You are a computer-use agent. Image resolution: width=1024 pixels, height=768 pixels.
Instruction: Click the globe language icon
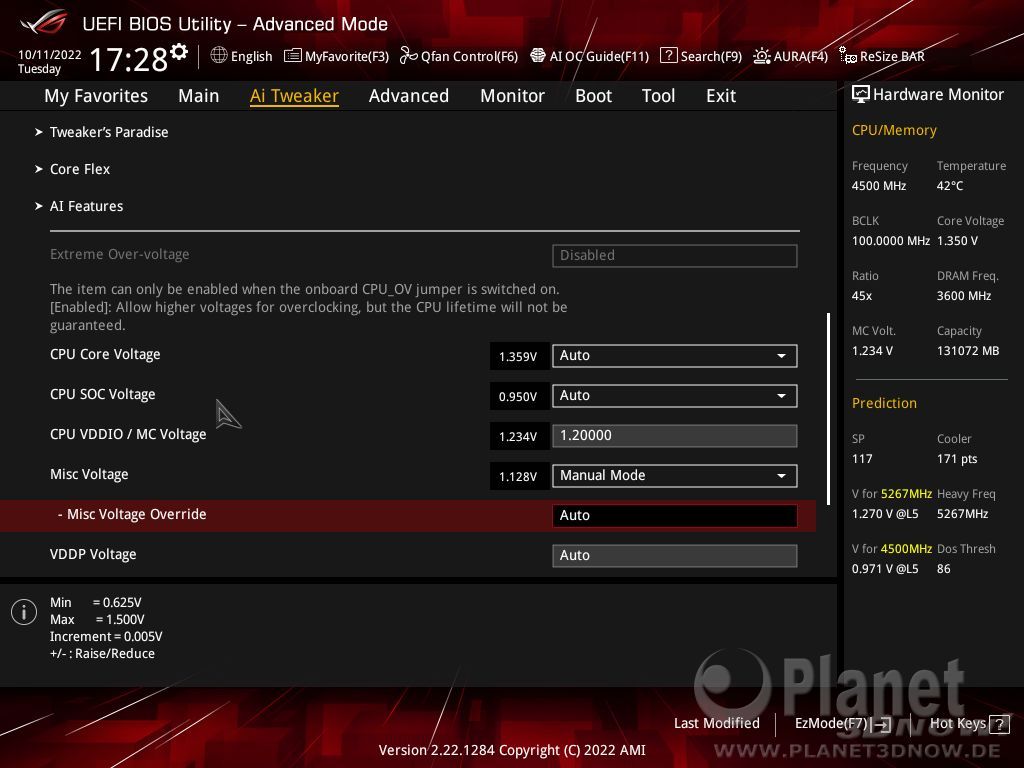click(x=219, y=56)
